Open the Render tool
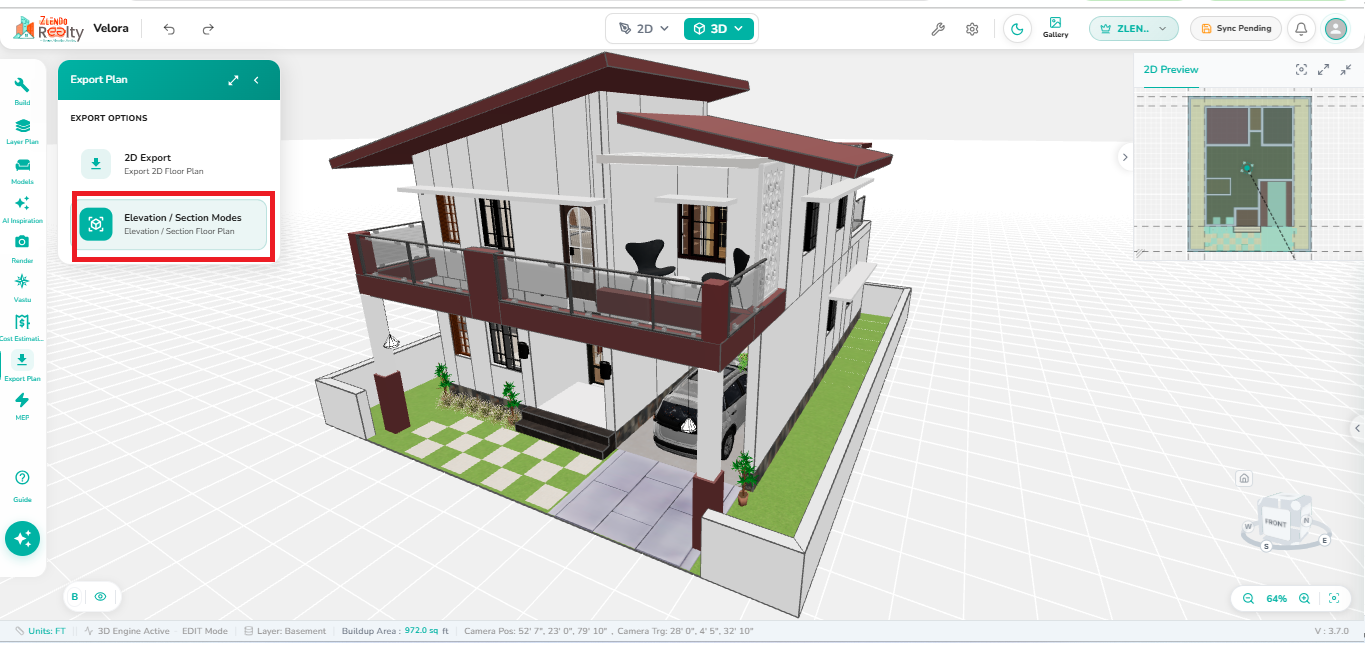The height and width of the screenshot is (645, 1365). pyautogui.click(x=22, y=248)
